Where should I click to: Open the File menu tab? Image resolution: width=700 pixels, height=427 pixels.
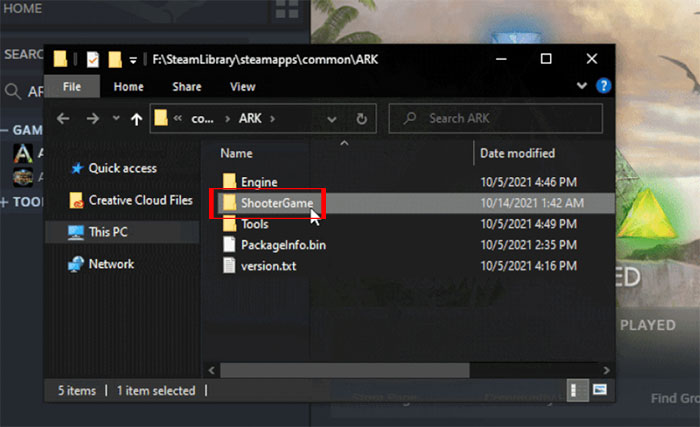(x=72, y=87)
